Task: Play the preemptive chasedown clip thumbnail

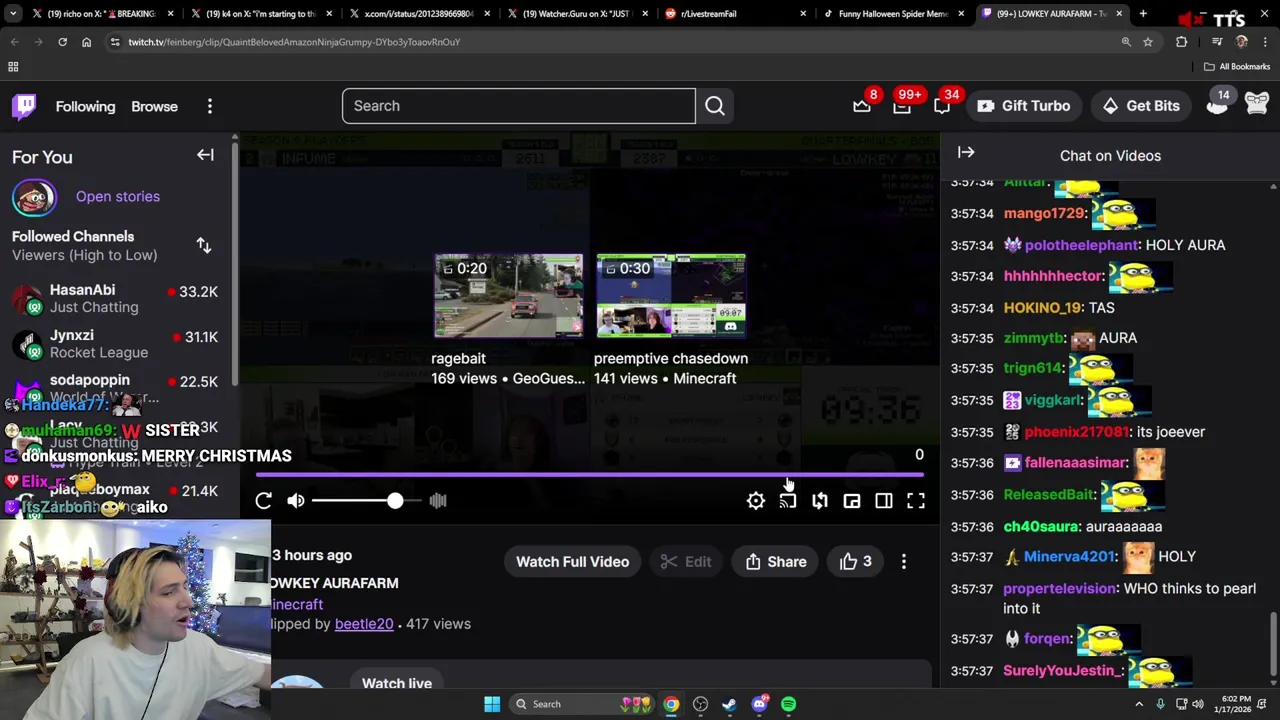Action: (x=671, y=296)
